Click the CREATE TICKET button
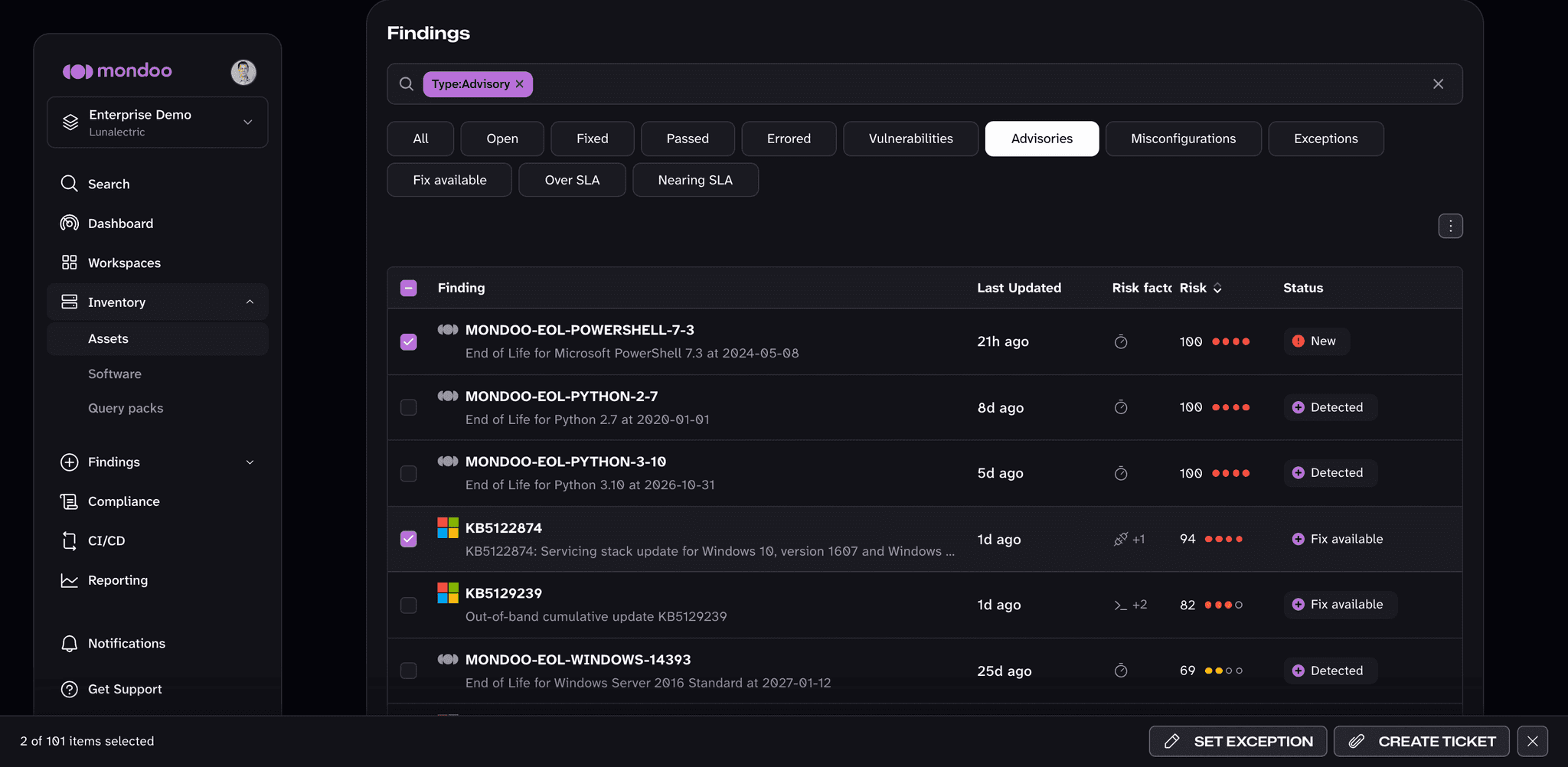 (1422, 741)
